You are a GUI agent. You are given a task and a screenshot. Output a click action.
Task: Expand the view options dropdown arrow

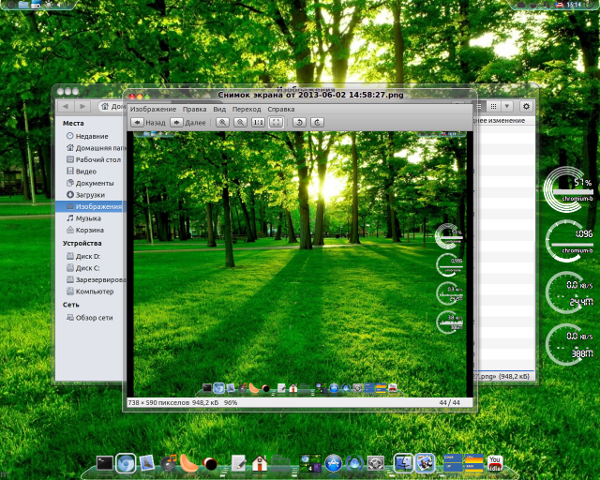(x=507, y=106)
